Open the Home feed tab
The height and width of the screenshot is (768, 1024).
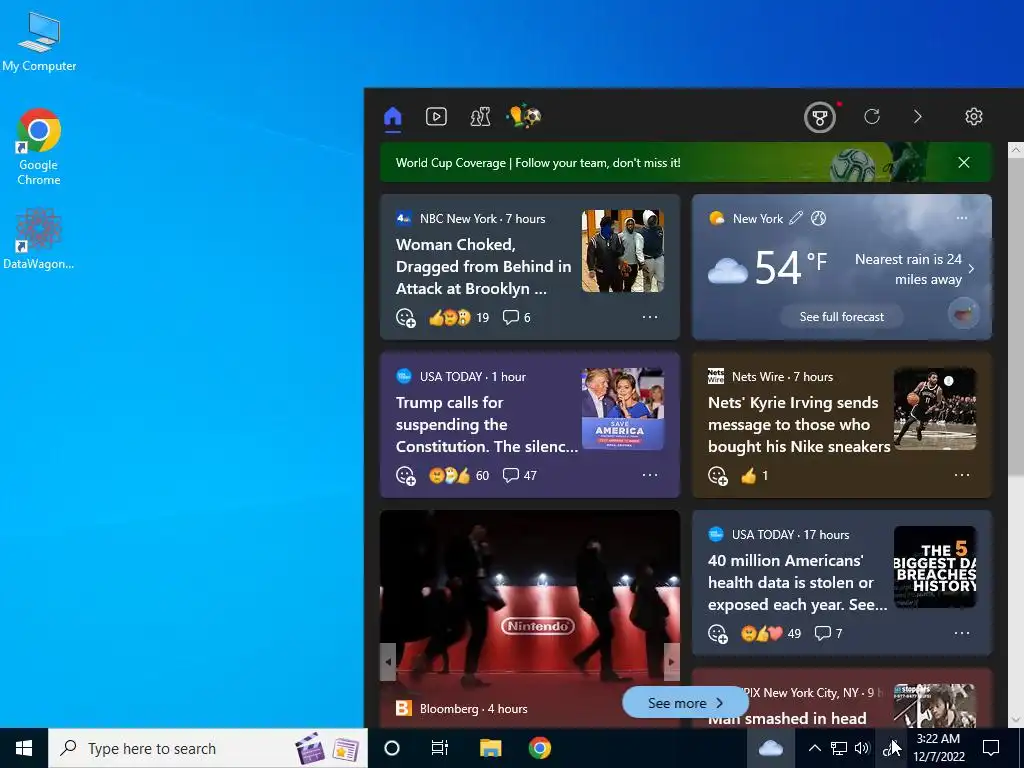(392, 117)
